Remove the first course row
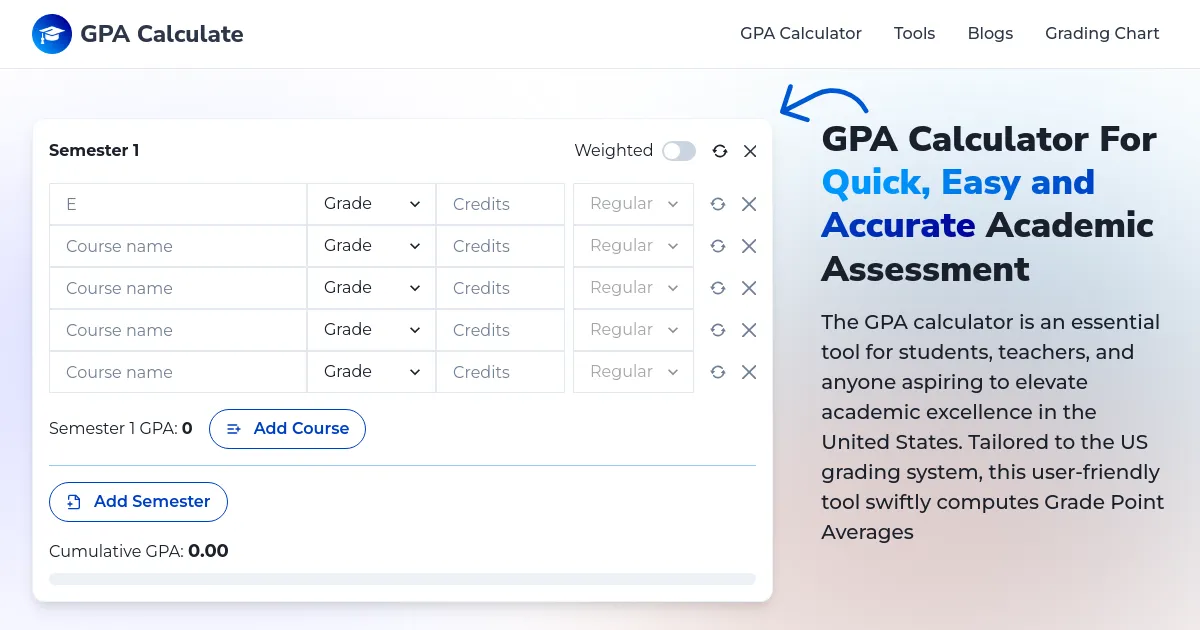 tap(749, 204)
